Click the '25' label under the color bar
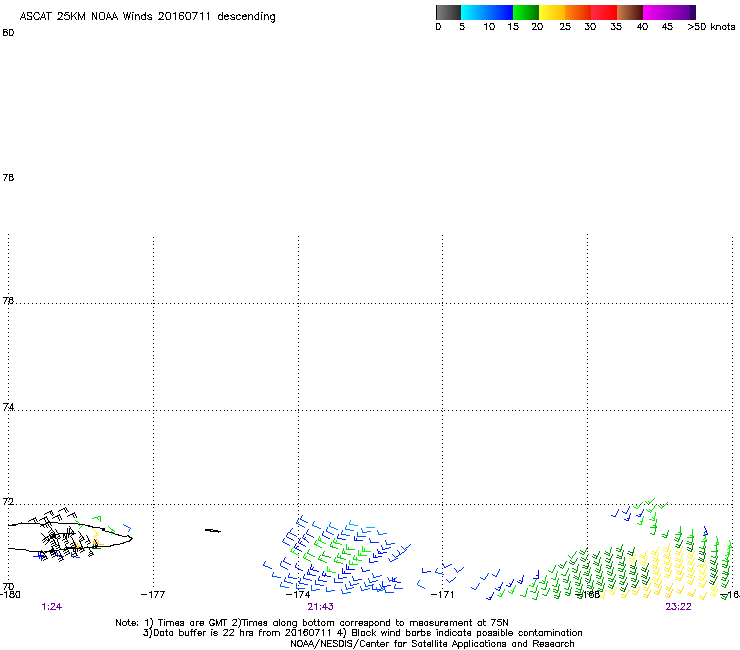The image size is (740, 650). (565, 27)
